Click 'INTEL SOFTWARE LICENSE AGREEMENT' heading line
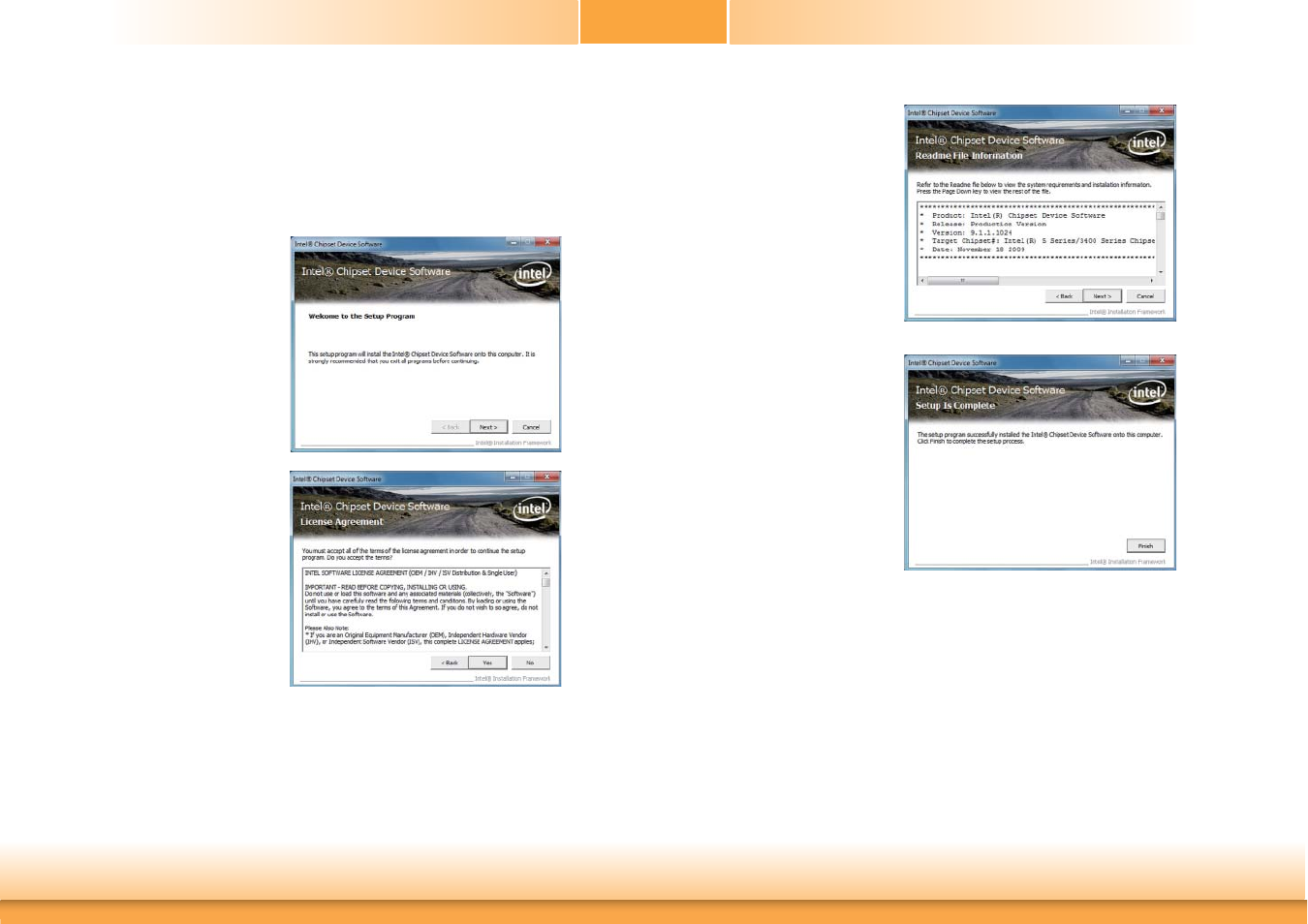1308x924 pixels. [x=411, y=573]
